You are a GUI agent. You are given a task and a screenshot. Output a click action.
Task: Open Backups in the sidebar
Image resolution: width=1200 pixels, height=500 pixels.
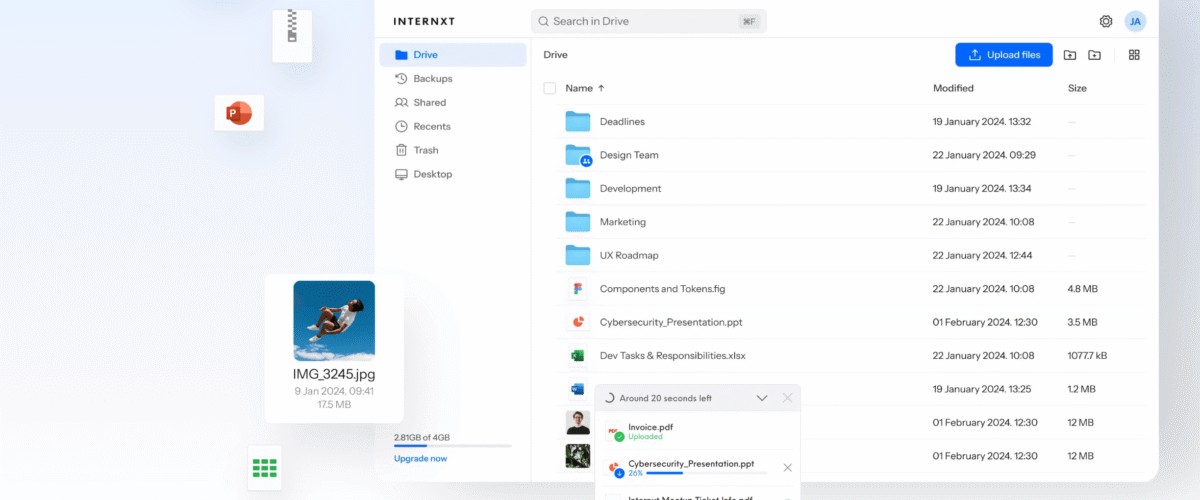pos(432,79)
